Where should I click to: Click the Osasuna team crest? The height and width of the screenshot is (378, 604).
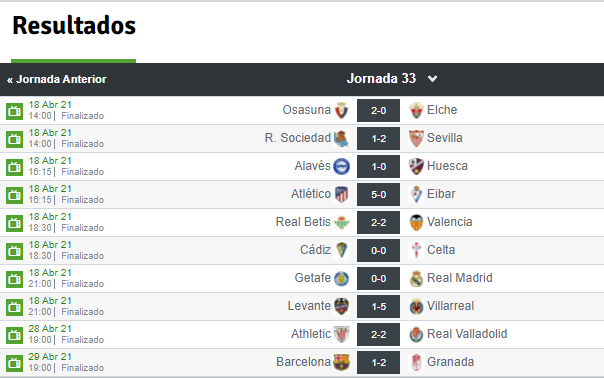point(341,110)
